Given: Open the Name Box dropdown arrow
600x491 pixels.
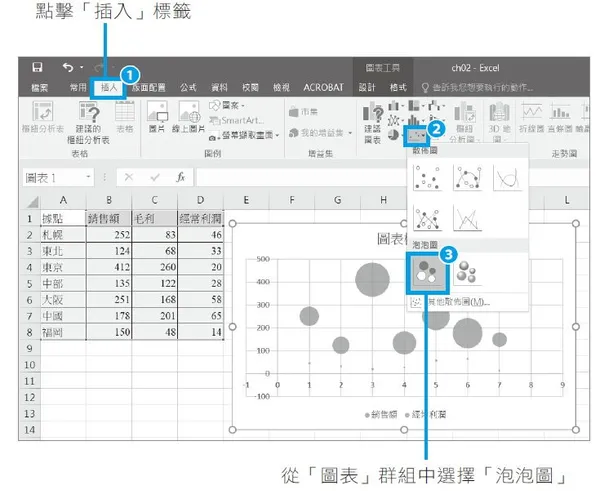Looking at the screenshot, I should click(x=89, y=177).
